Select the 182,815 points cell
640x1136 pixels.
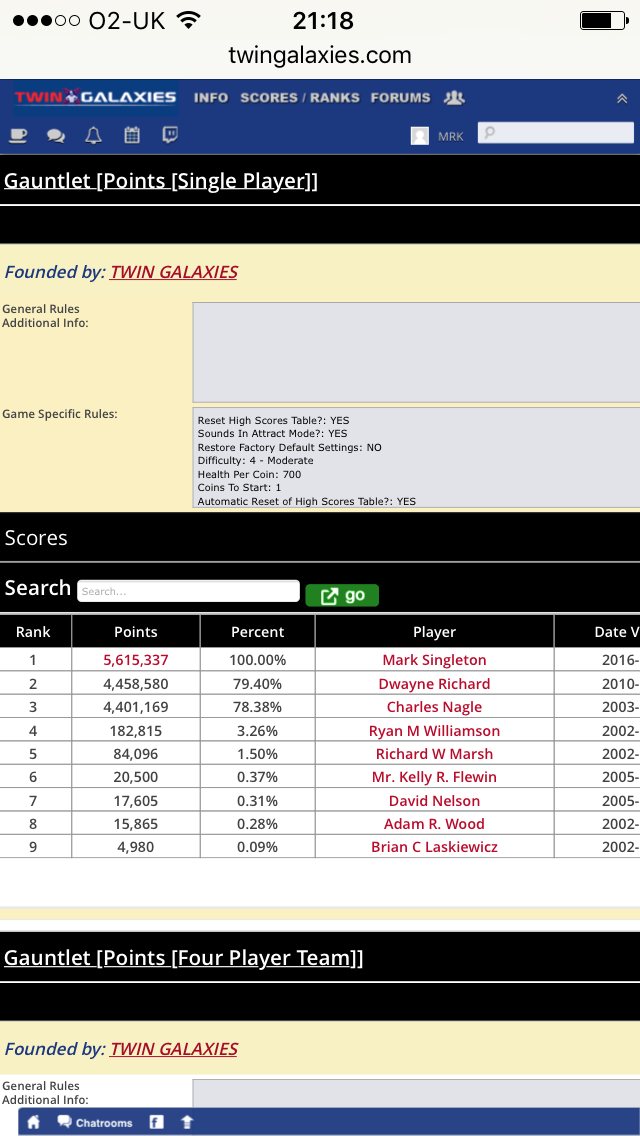click(136, 731)
